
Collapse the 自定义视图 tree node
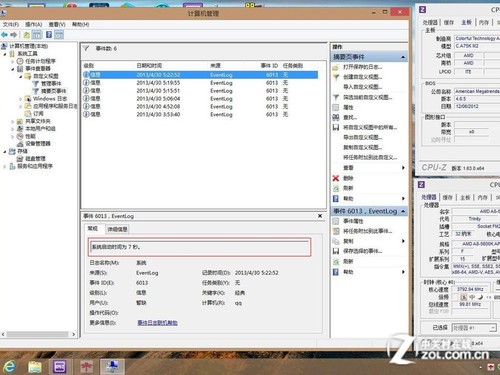(20, 76)
